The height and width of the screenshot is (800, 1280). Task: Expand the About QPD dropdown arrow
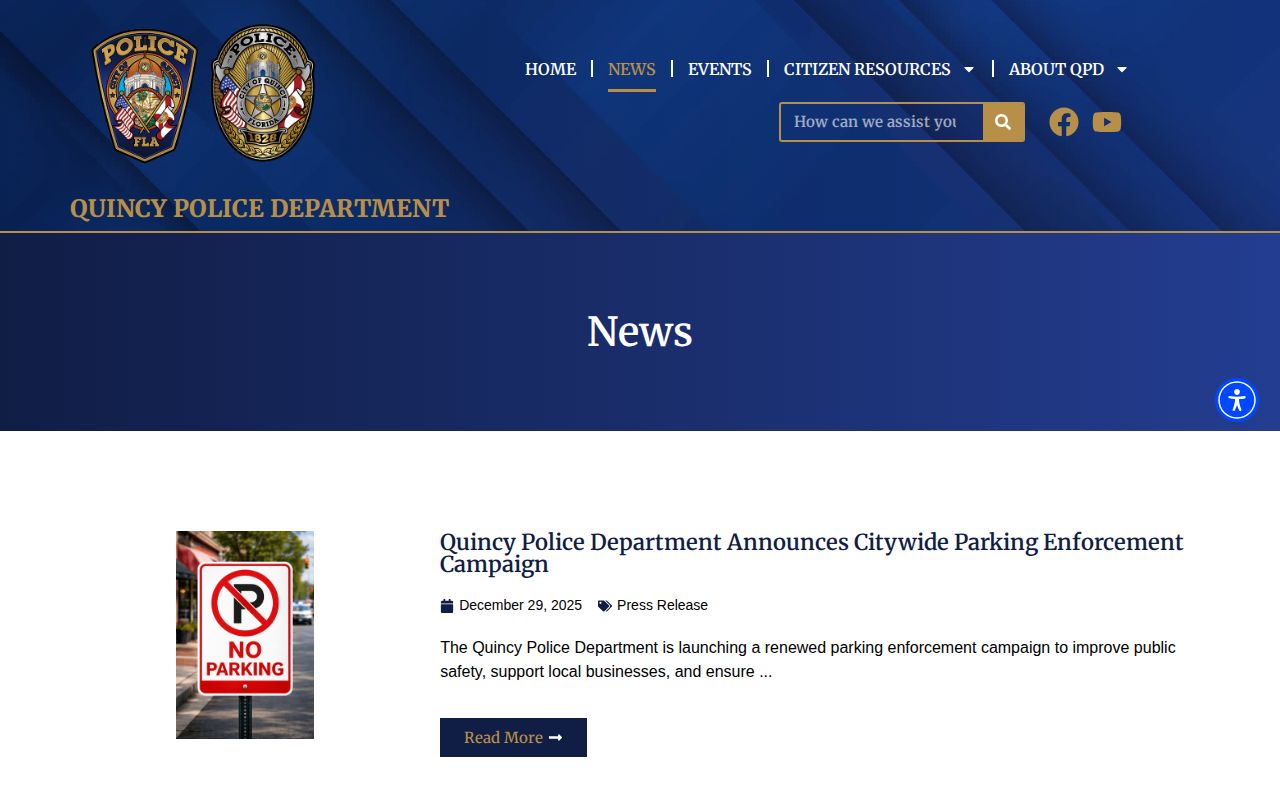pyautogui.click(x=1122, y=69)
